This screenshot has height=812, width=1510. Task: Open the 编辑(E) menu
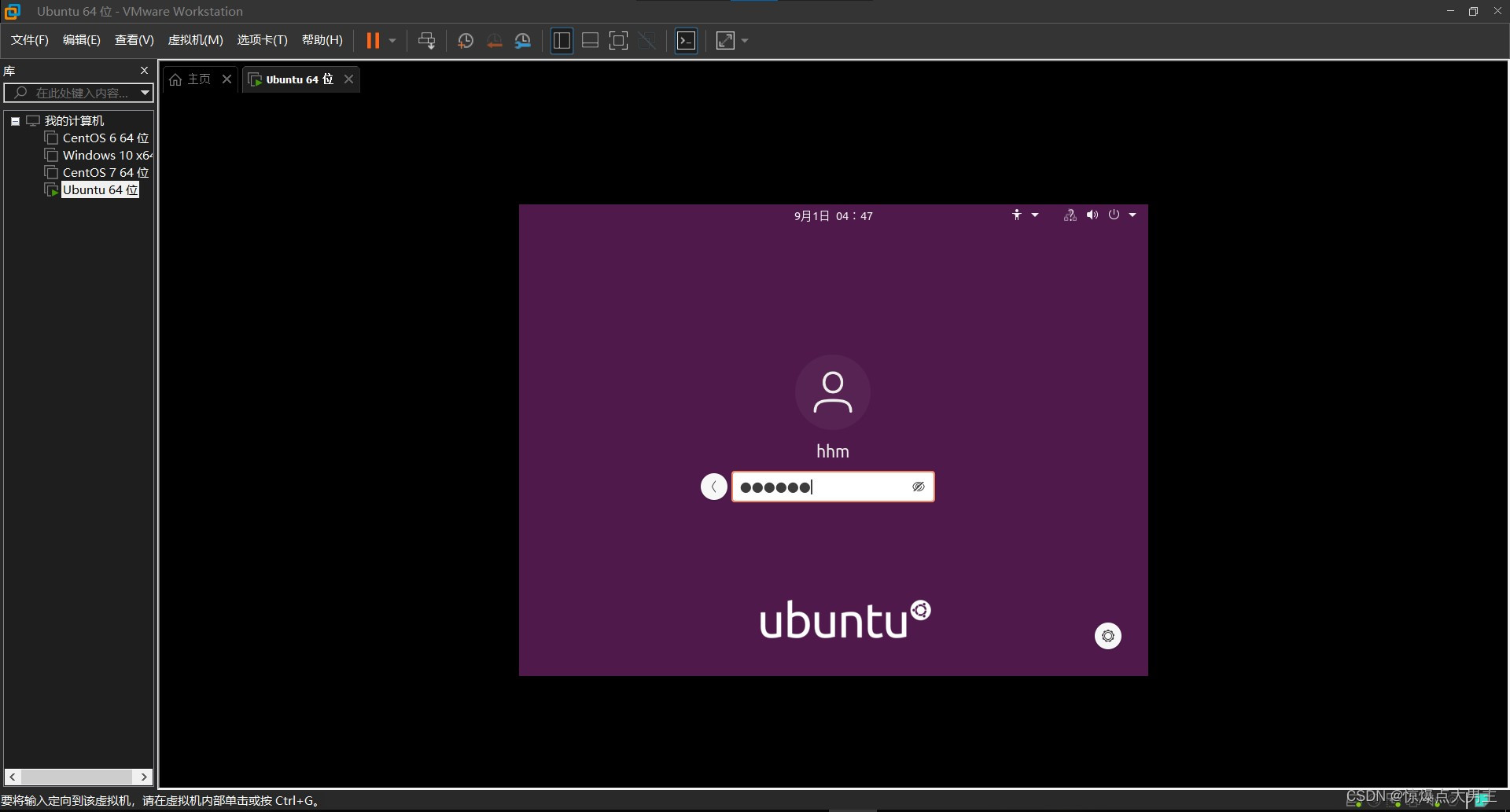82,40
